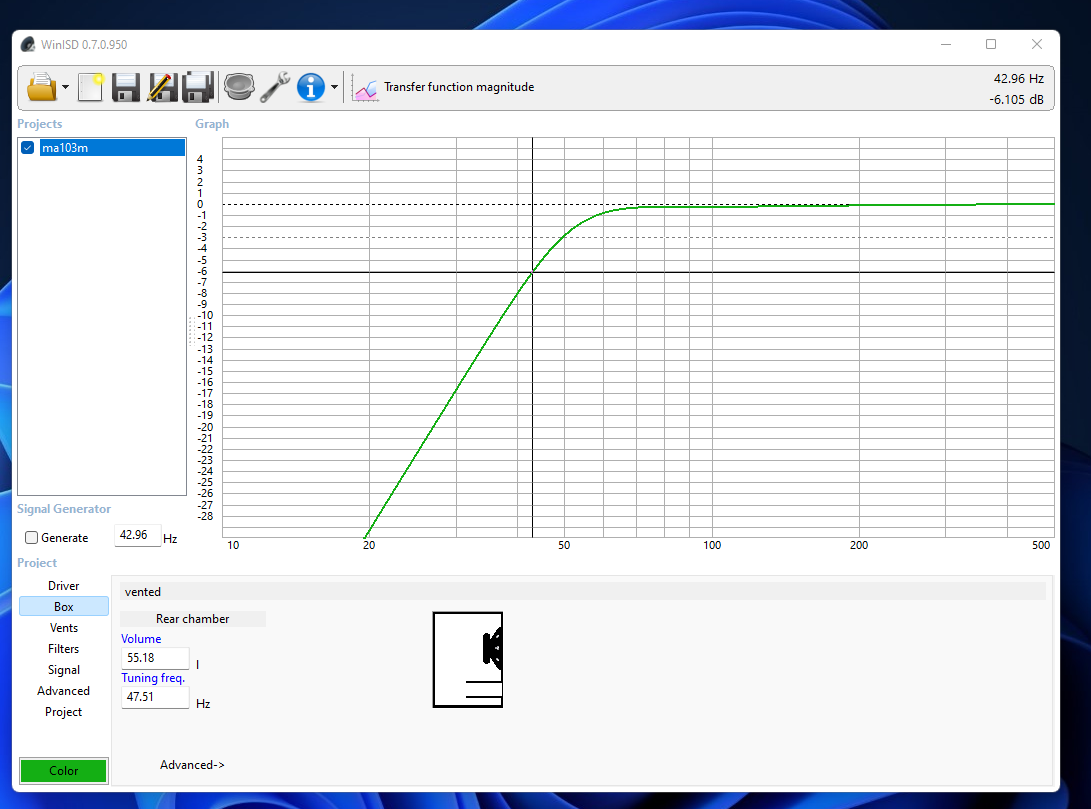Click the -6.105 dB cursor readout
This screenshot has height=809, width=1091.
tap(1017, 99)
